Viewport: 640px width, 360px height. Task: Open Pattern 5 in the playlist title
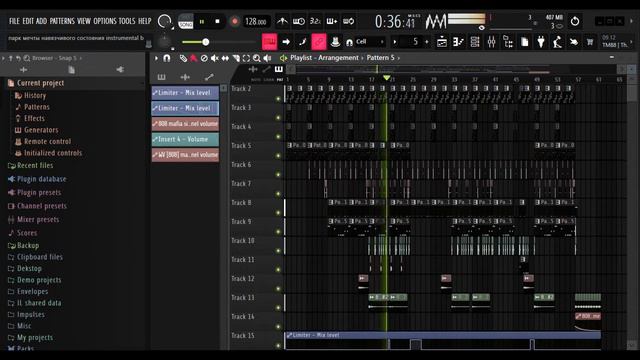(380, 58)
